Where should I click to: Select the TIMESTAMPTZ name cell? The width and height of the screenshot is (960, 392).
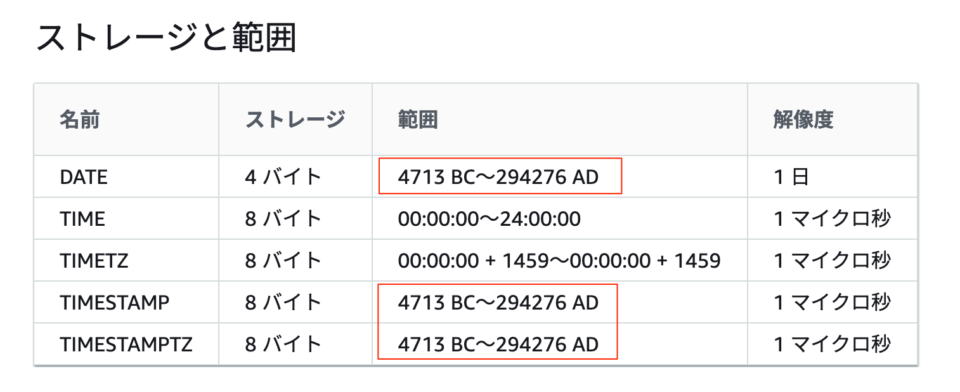pyautogui.click(x=126, y=344)
